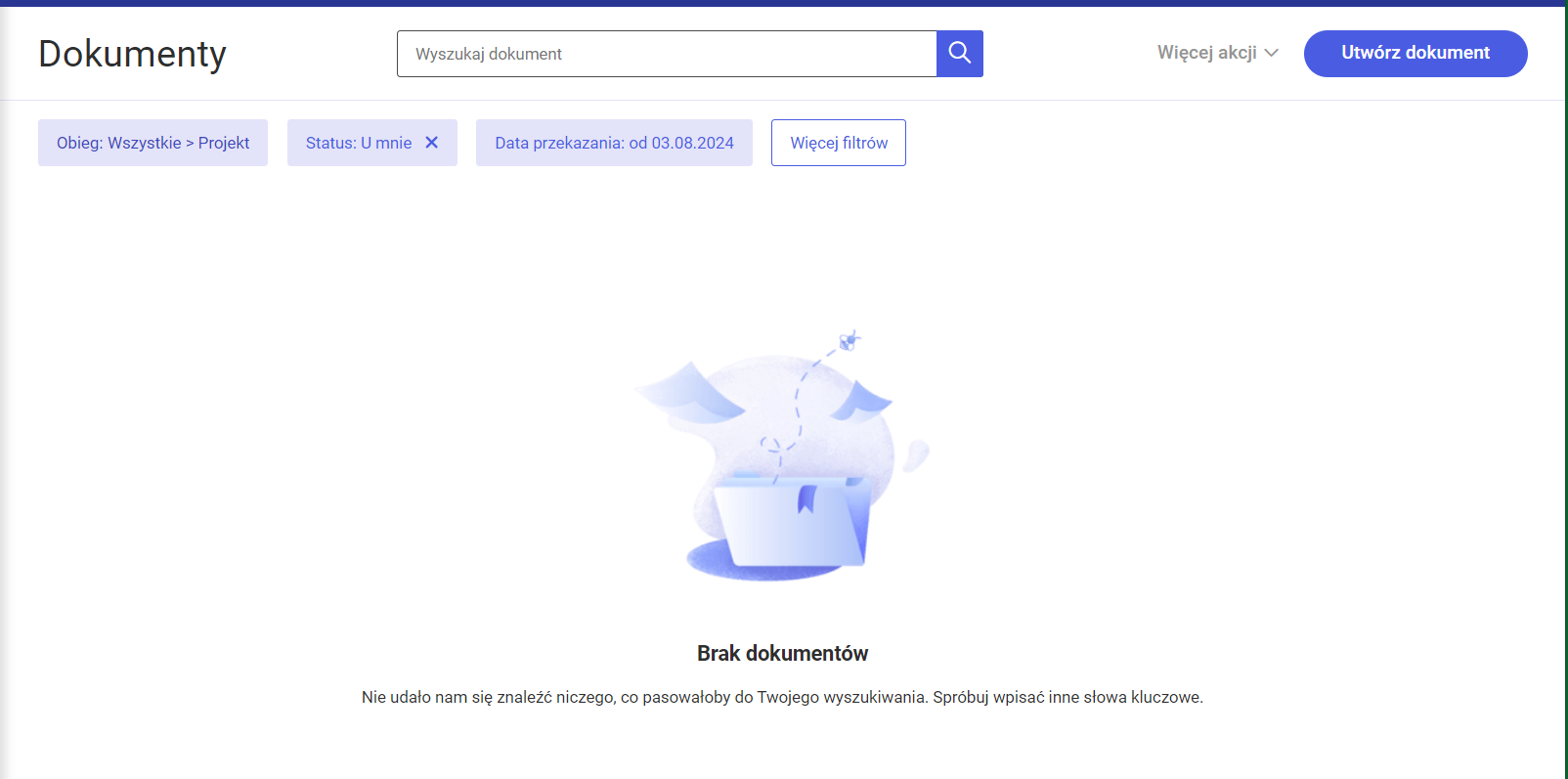Focus the 'Wyszukaj dokument' search field

tap(667, 54)
